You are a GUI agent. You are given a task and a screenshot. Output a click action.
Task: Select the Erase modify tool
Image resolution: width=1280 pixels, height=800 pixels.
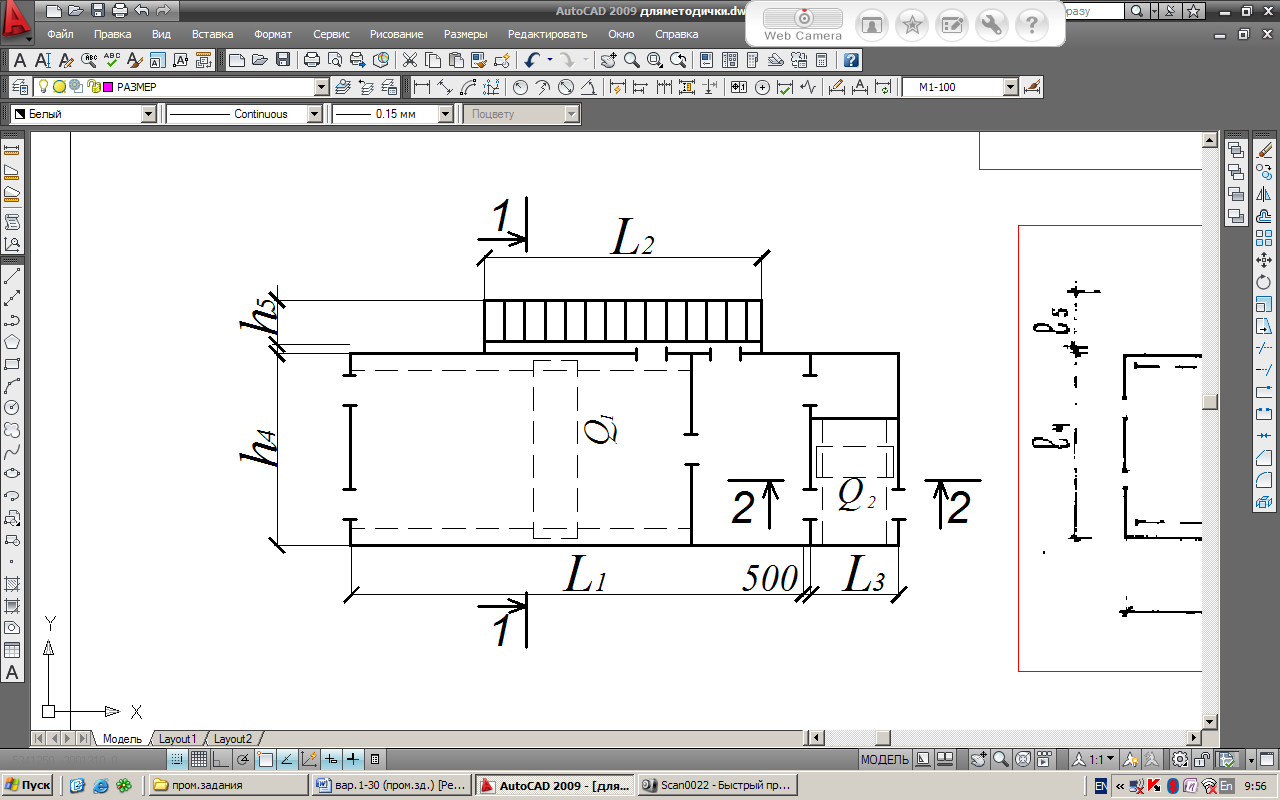[x=1263, y=151]
